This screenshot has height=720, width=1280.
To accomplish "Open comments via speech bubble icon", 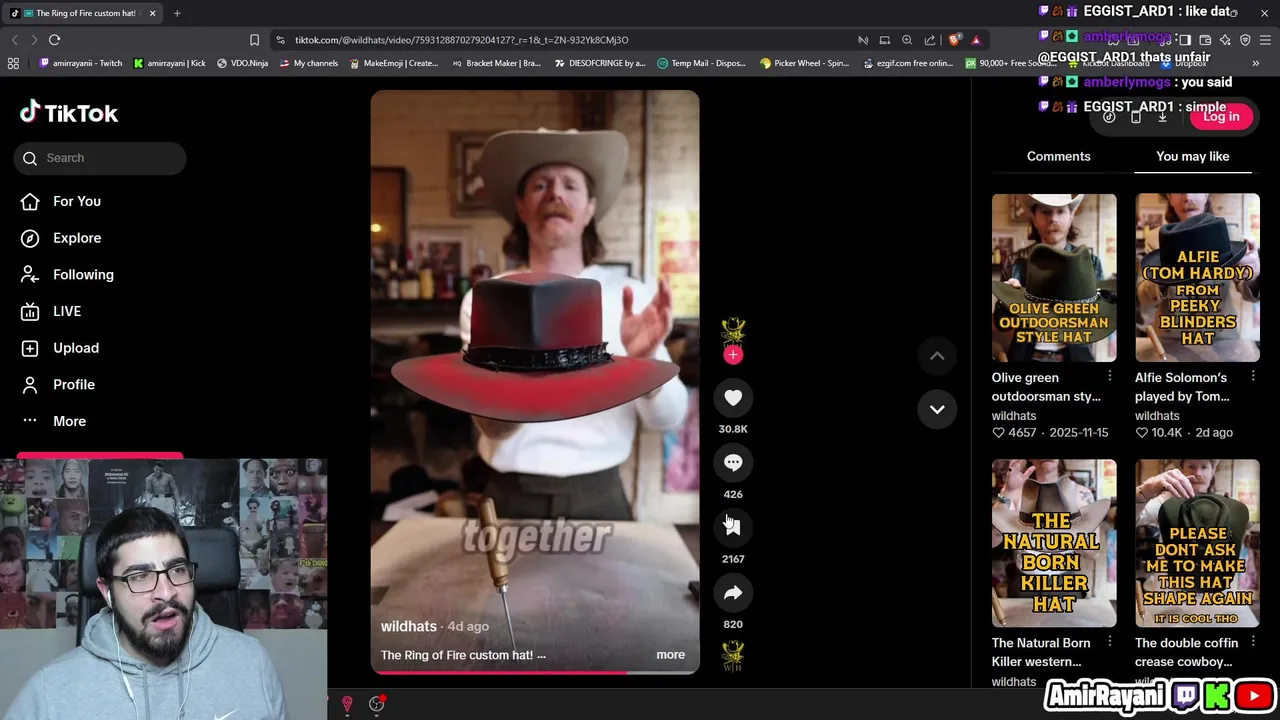I will tap(733, 463).
